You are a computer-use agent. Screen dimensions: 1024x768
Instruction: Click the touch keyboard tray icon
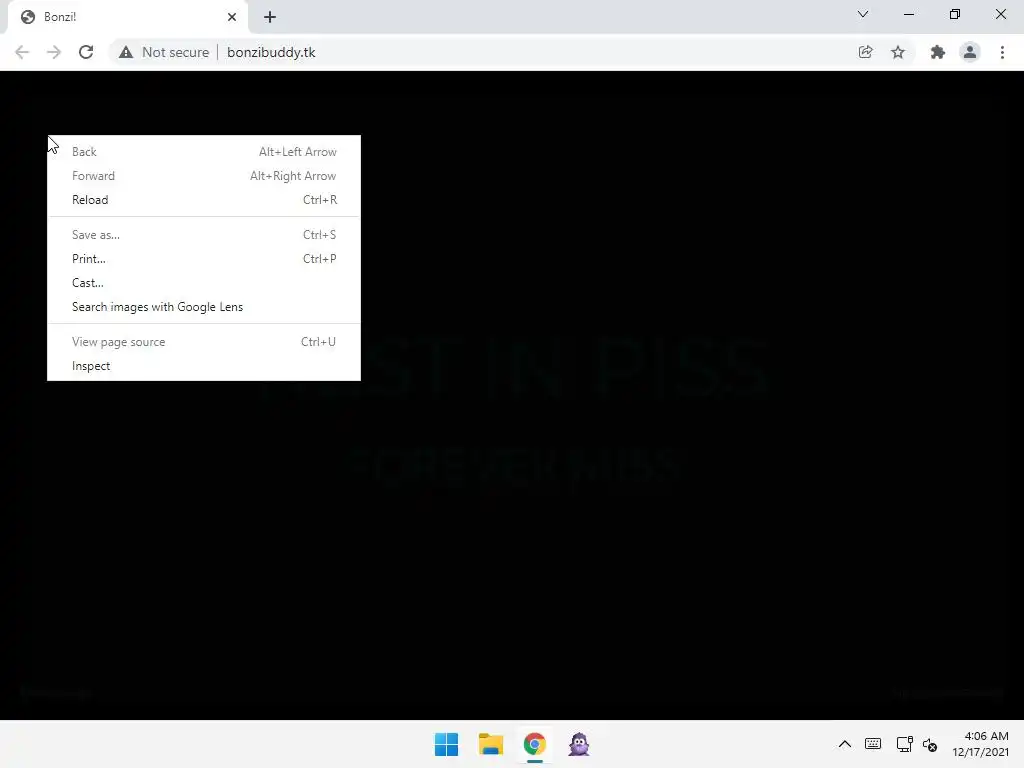(872, 744)
